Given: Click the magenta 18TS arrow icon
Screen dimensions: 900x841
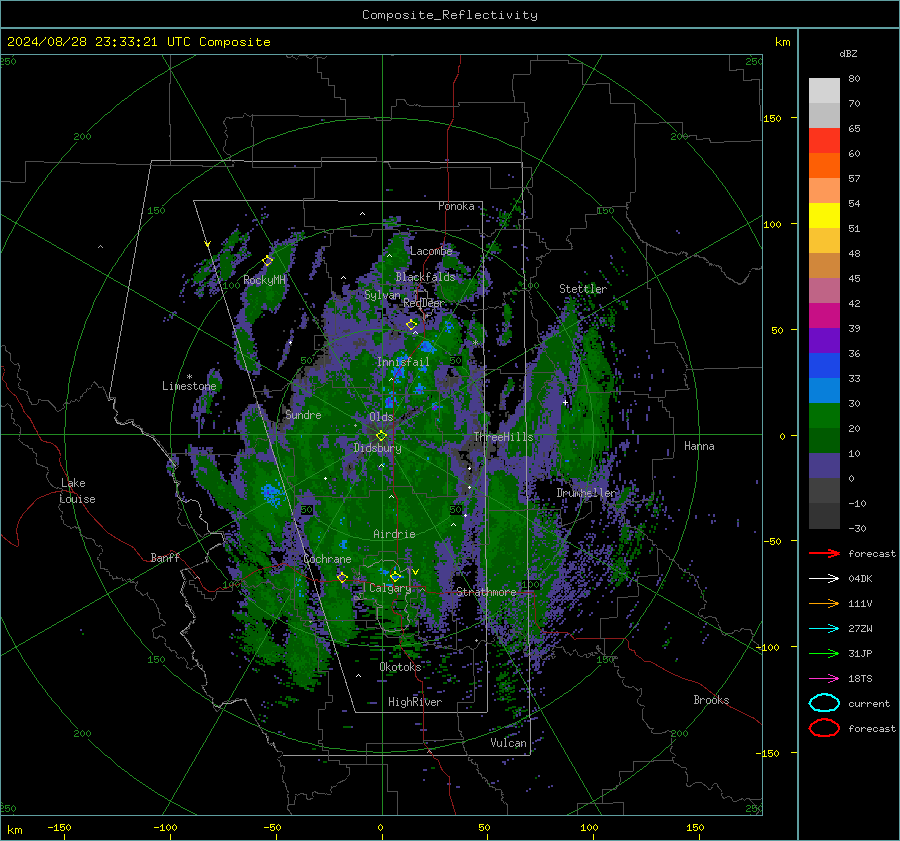Looking at the screenshot, I should (824, 678).
